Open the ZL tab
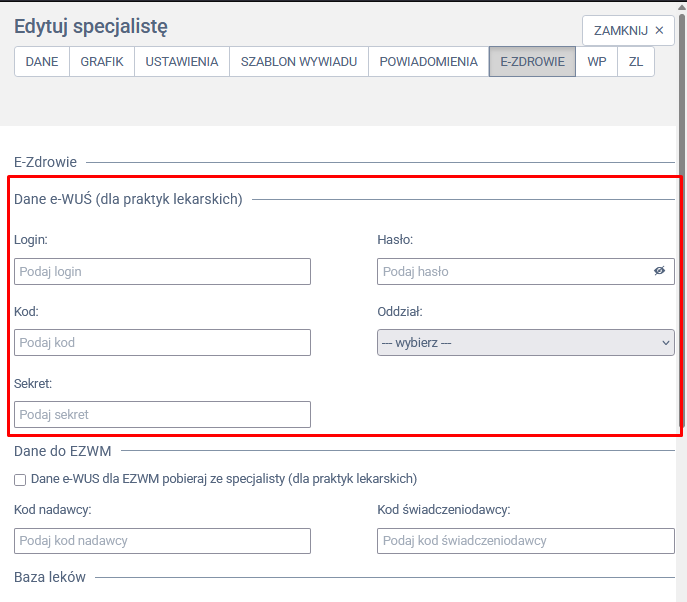The width and height of the screenshot is (687, 602). click(x=636, y=62)
